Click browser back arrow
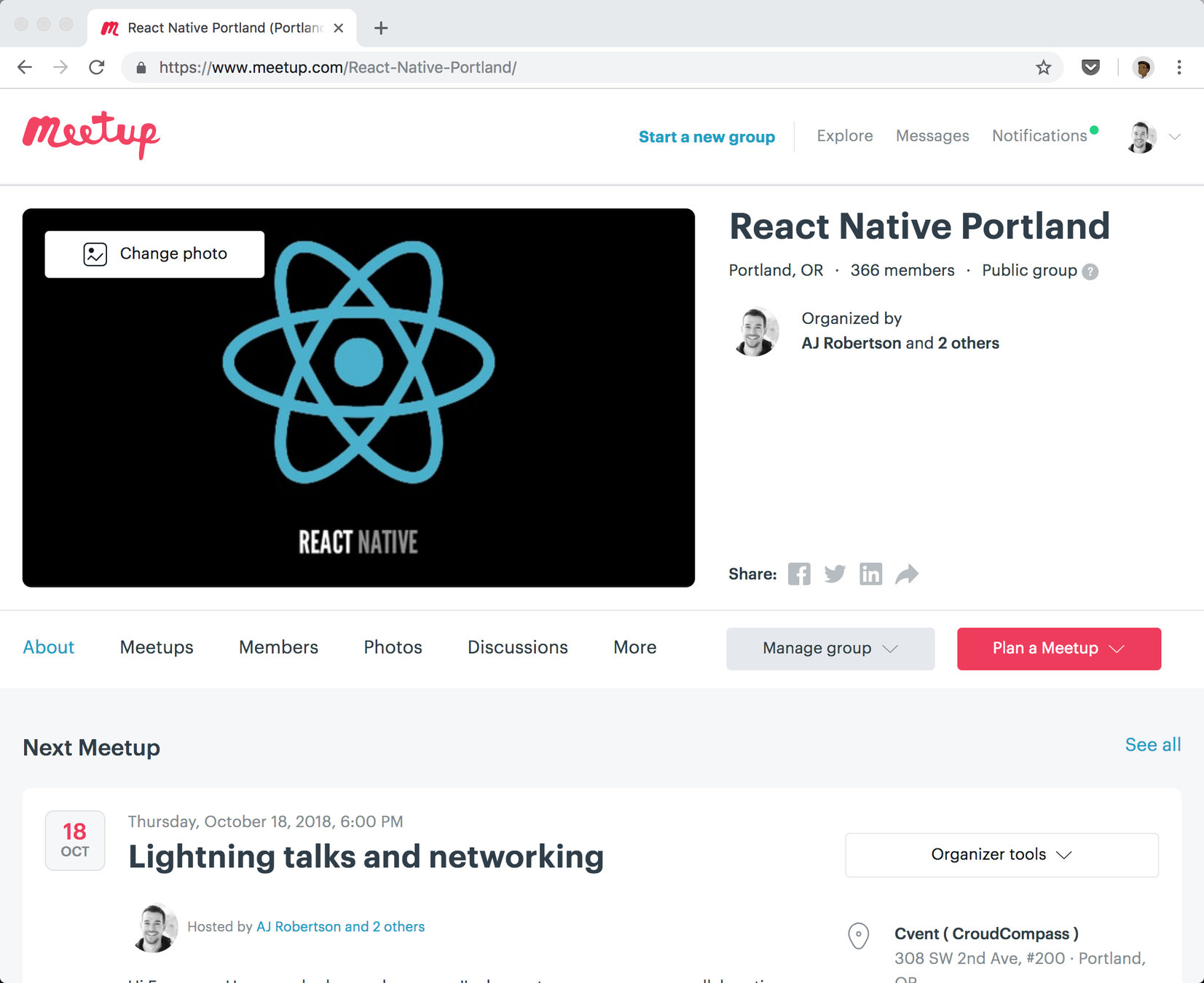1204x983 pixels. click(x=25, y=68)
